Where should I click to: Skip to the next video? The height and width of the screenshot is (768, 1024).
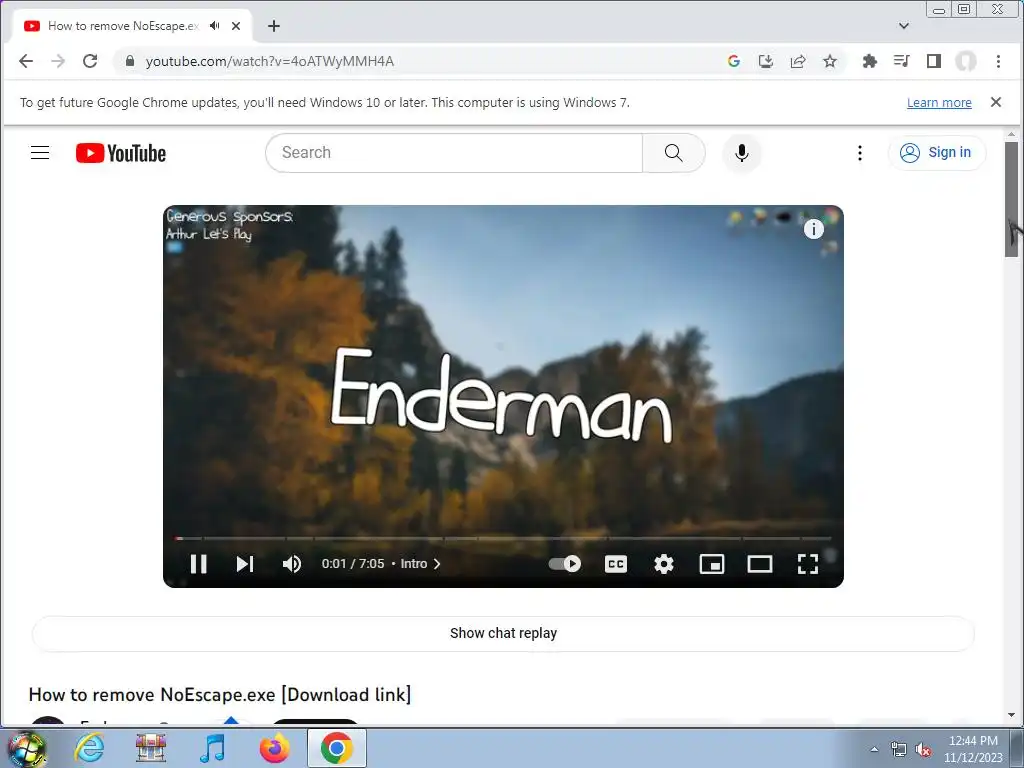(245, 564)
